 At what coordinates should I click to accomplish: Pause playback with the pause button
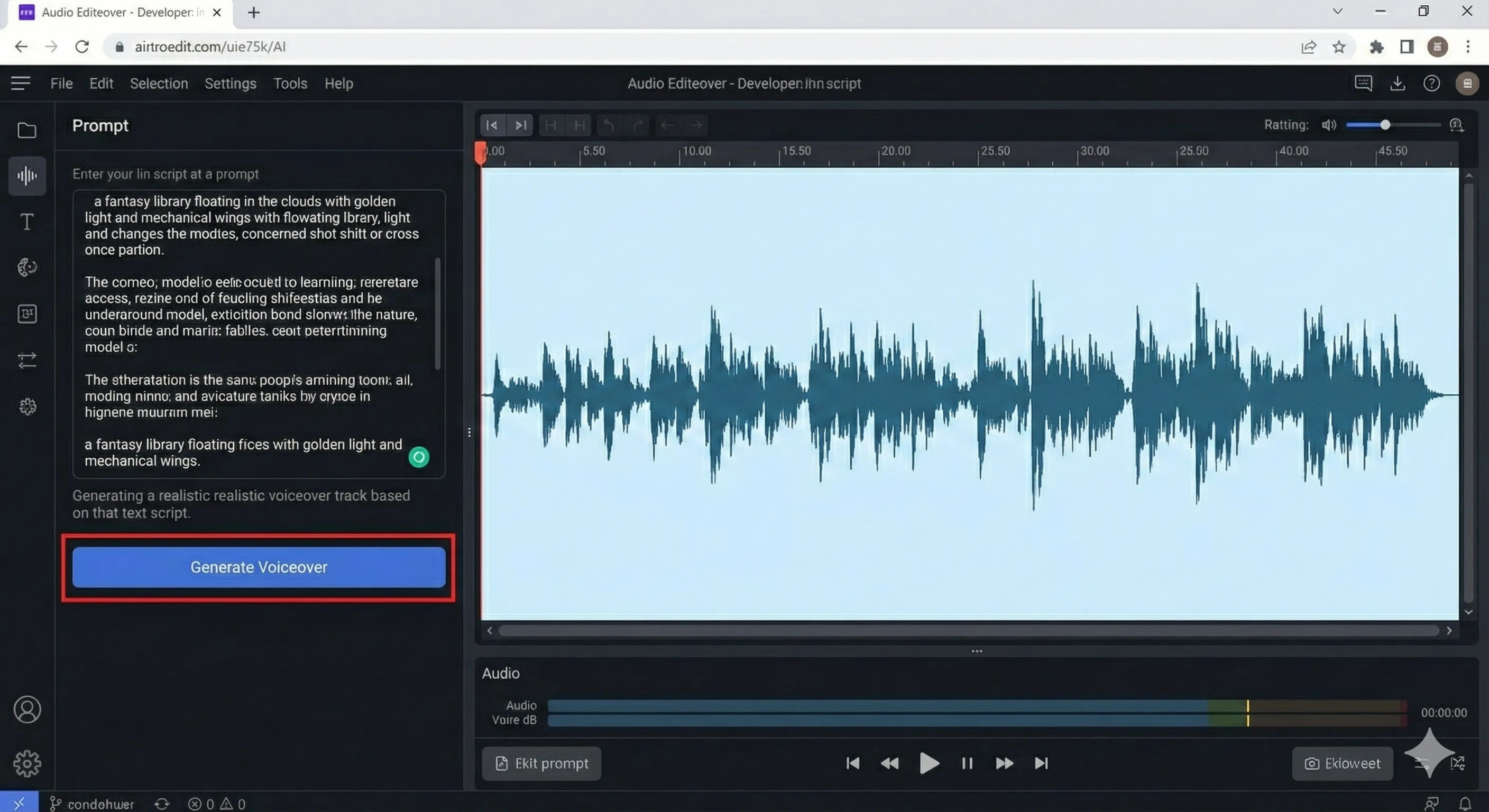click(x=967, y=763)
